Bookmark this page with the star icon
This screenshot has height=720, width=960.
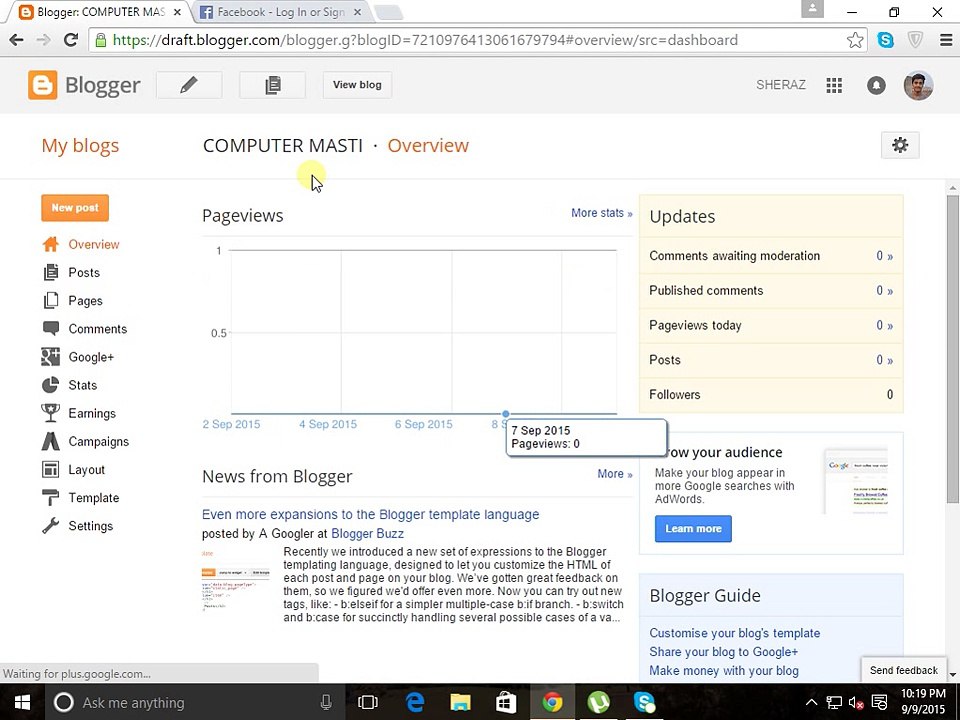855,40
